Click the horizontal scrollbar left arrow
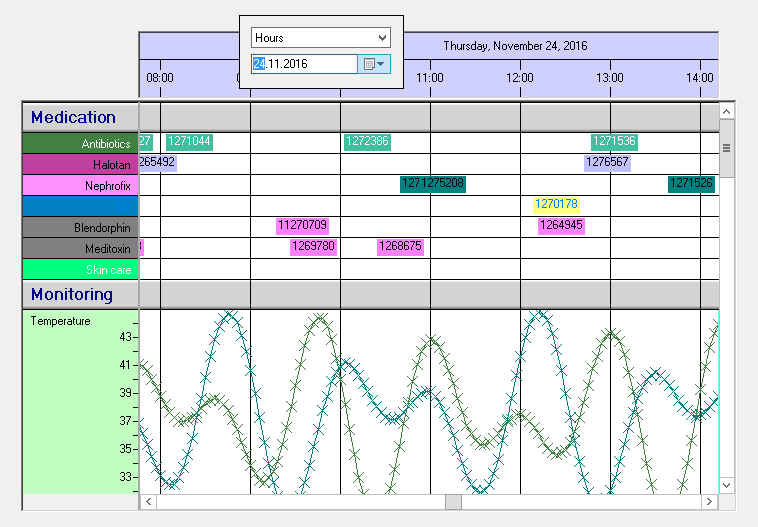Viewport: 758px width, 527px height. [148, 501]
